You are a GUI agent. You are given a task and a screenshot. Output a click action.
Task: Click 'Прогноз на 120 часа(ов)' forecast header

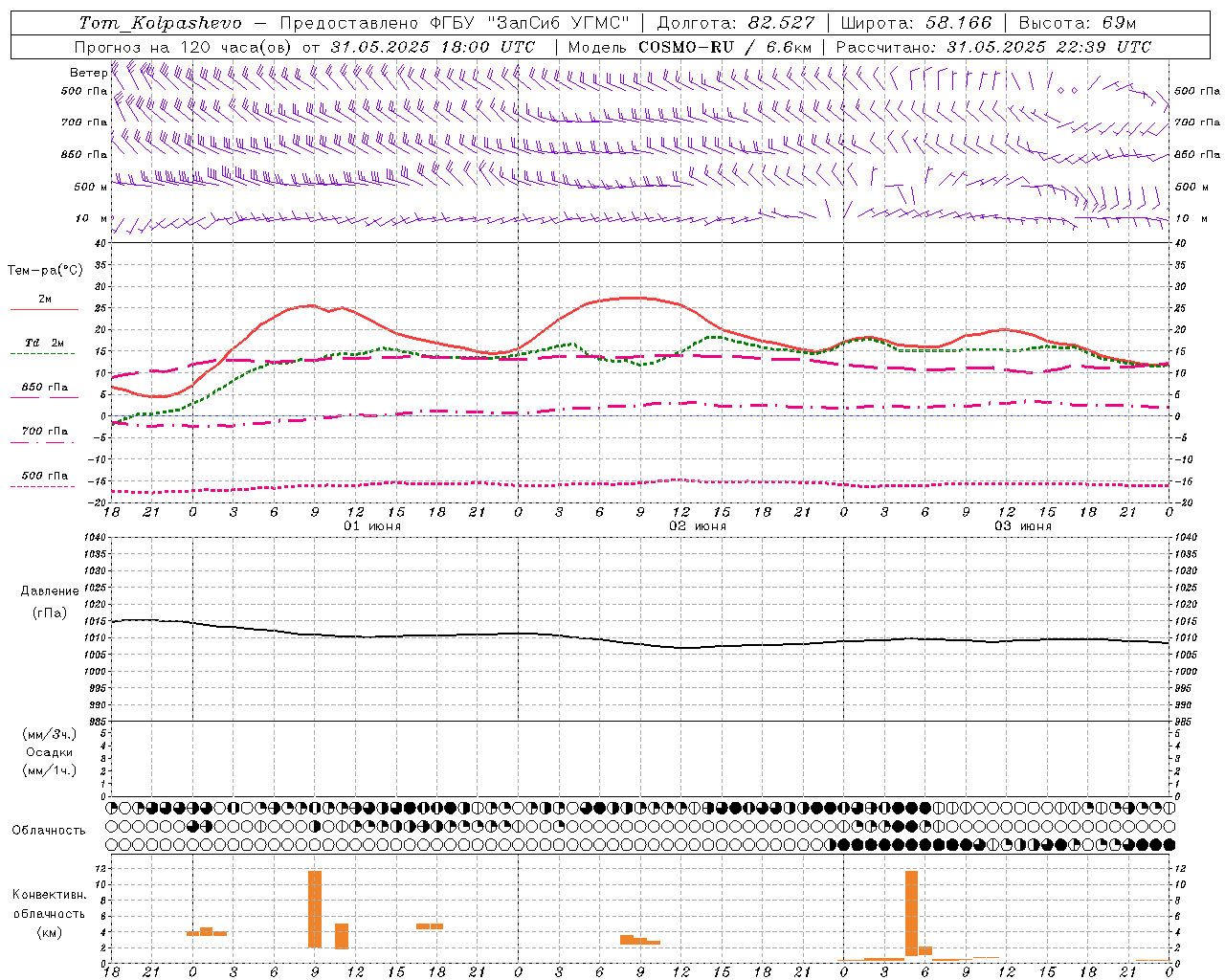click(185, 47)
